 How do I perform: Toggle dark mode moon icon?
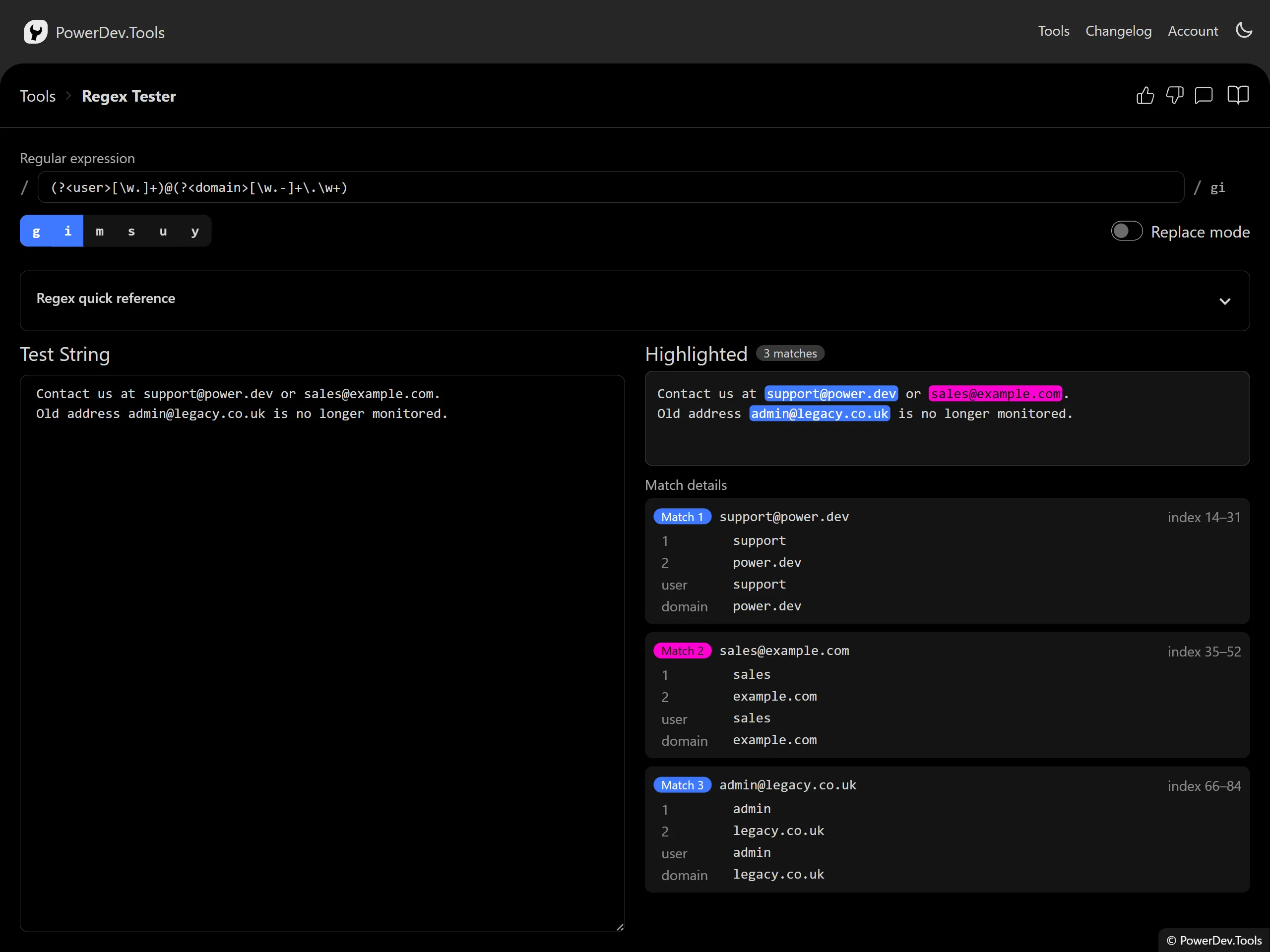pos(1244,30)
